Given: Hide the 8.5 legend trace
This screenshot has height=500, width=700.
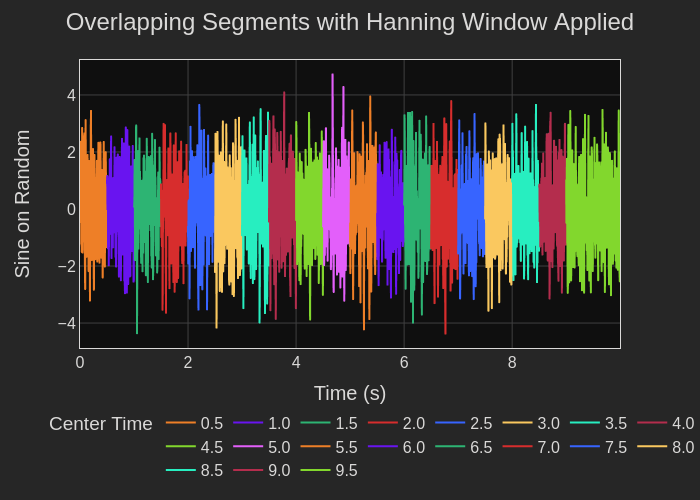Looking at the screenshot, I should pyautogui.click(x=211, y=470).
